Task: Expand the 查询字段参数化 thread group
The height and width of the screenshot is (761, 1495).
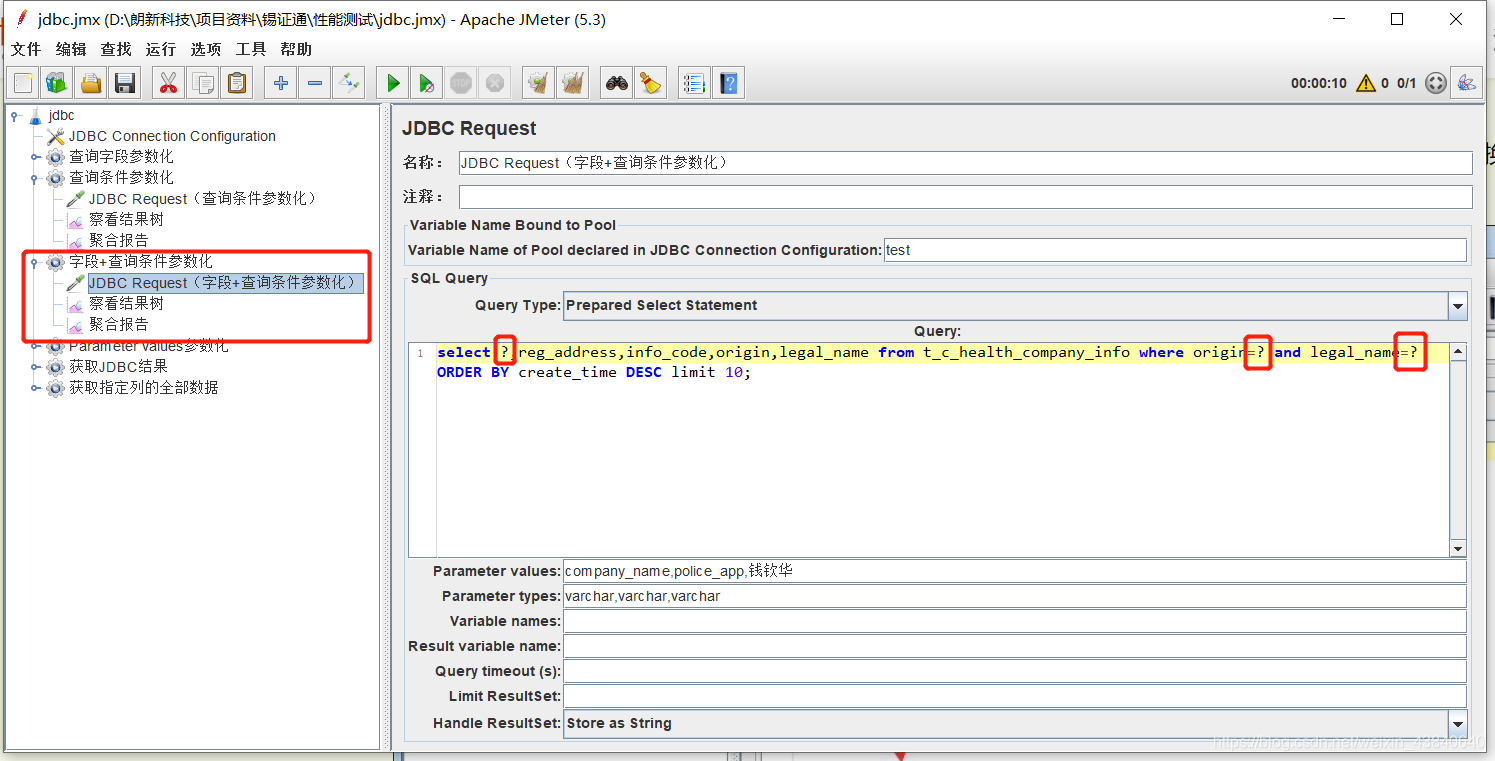Action: coord(35,157)
